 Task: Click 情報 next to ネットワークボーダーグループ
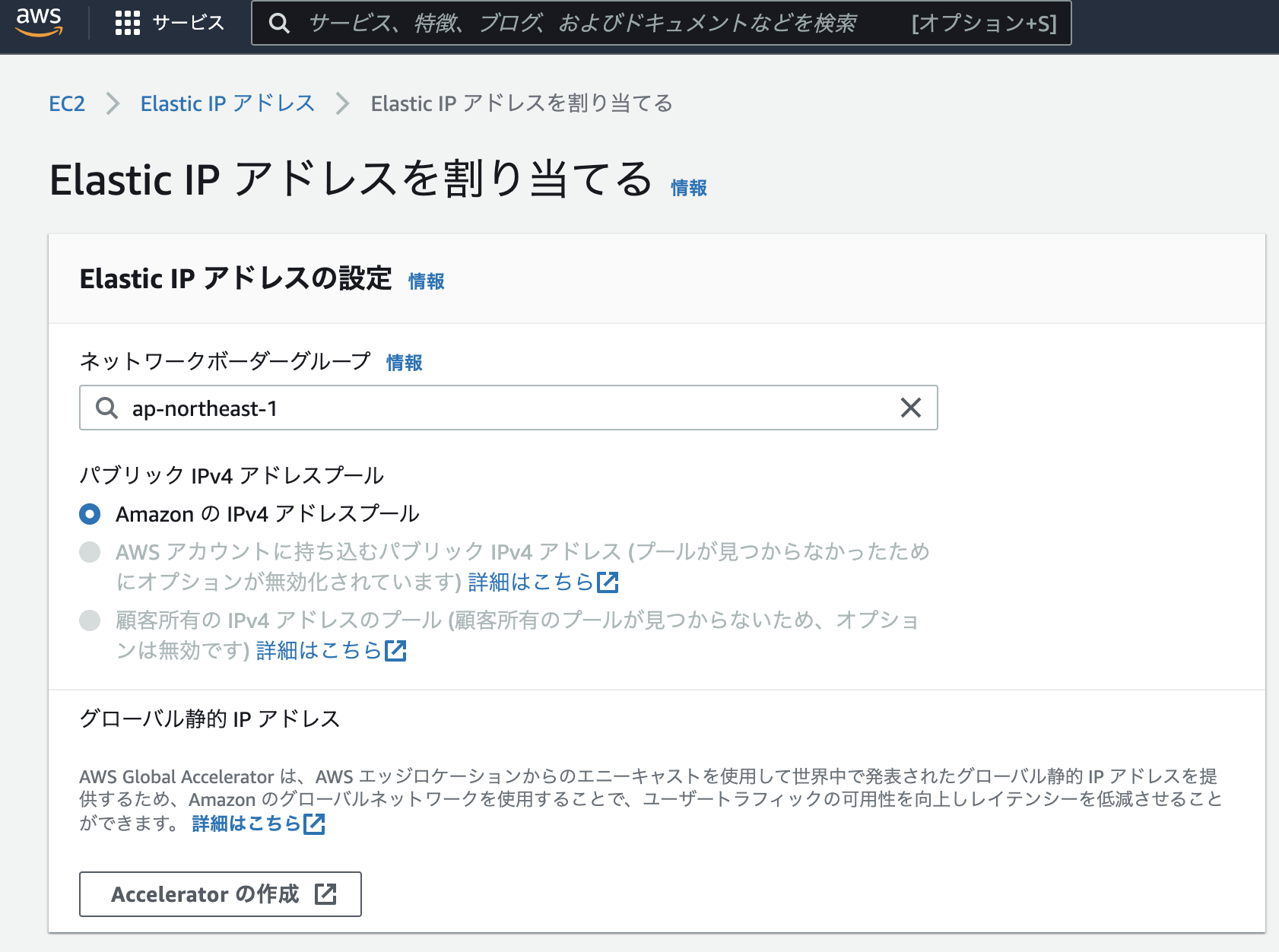[404, 363]
